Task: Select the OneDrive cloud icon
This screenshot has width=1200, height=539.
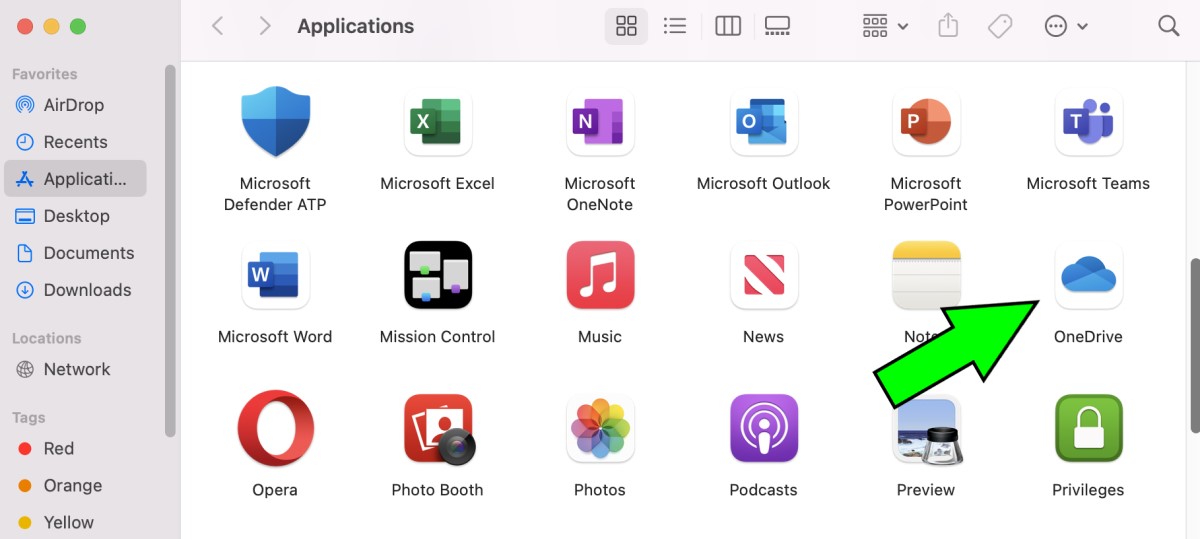Action: 1088,274
